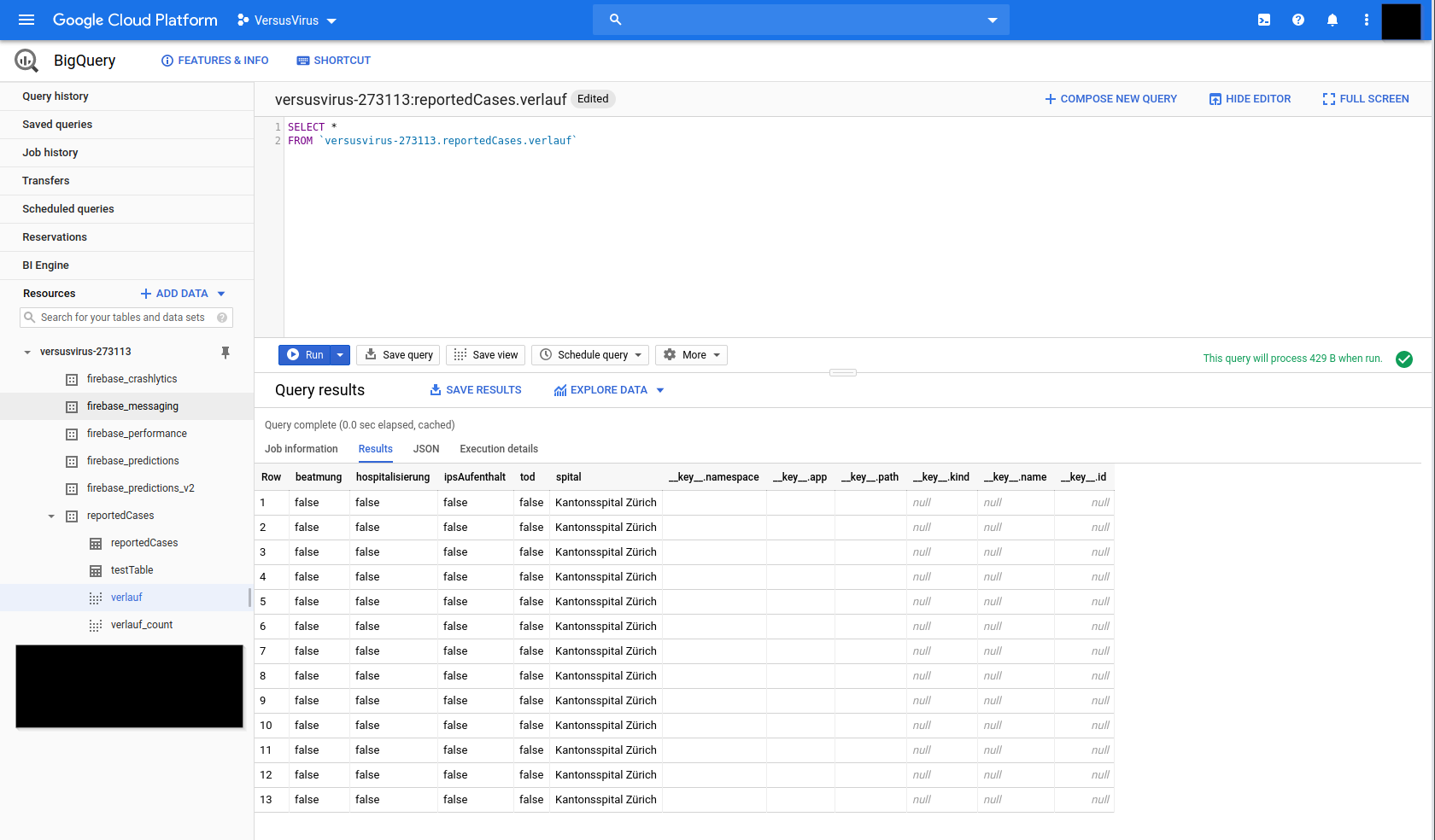Click Save Results button
1435x840 pixels.
(475, 390)
